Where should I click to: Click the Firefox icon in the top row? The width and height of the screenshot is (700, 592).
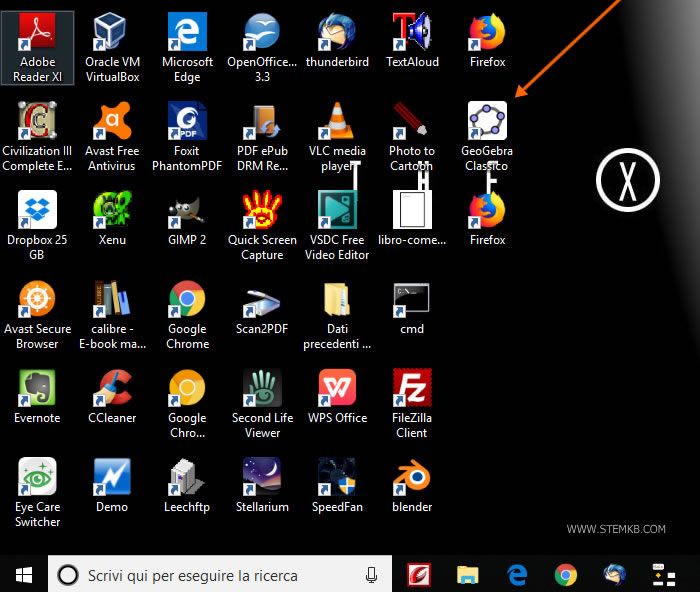coord(487,41)
